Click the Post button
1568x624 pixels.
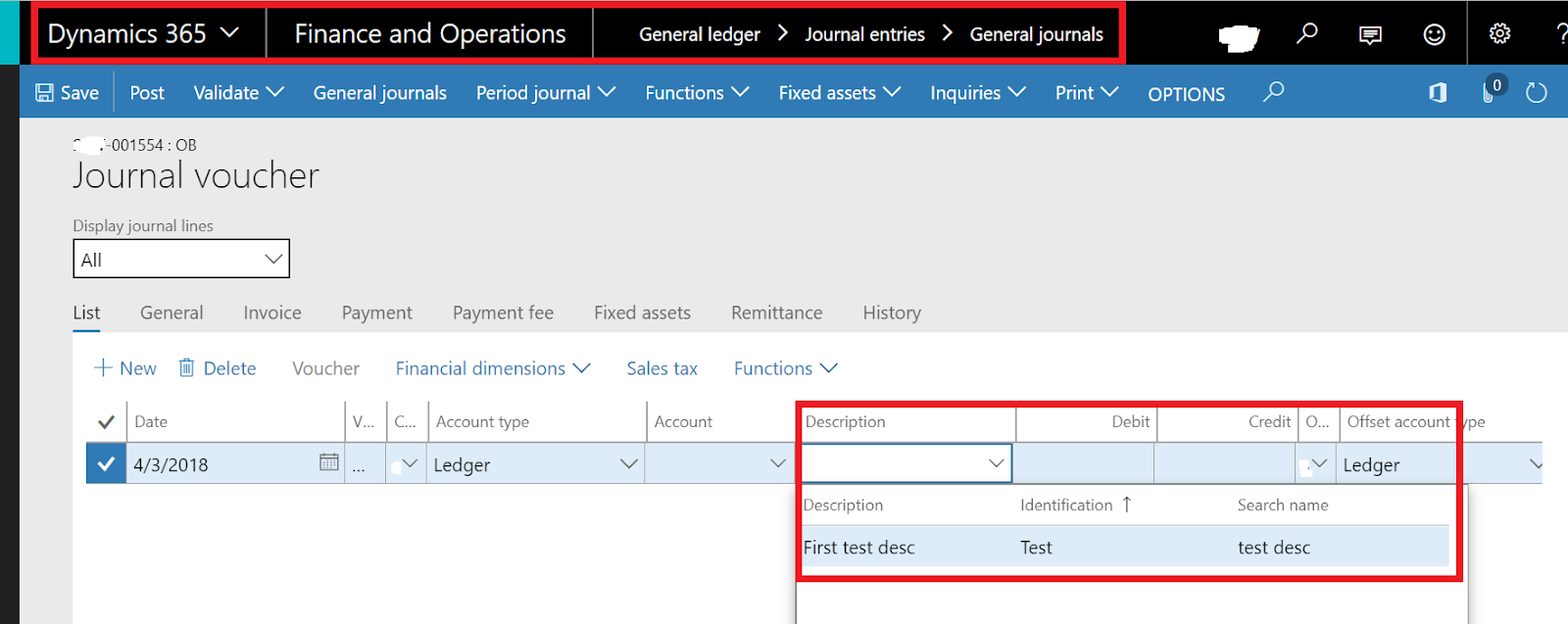coord(147,93)
